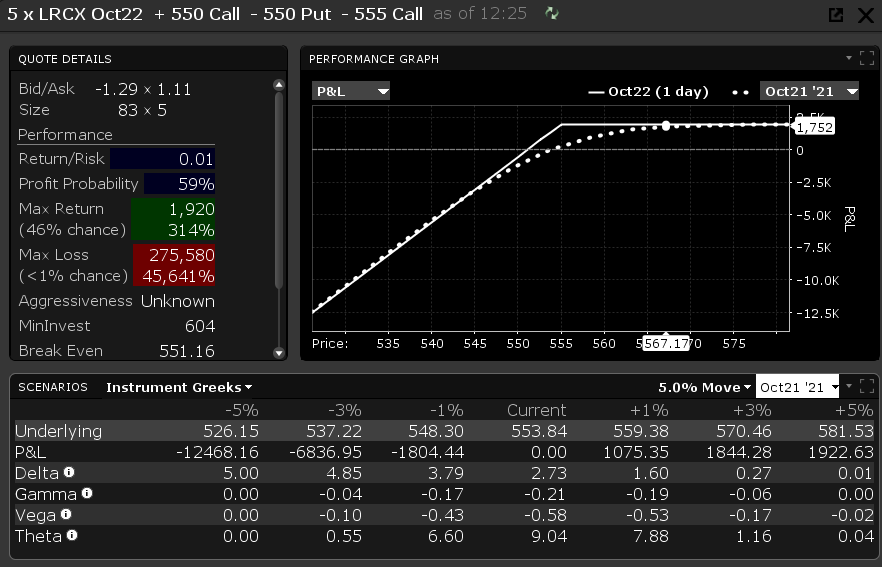882x567 pixels.
Task: Maximize the Scenarios panel
Action: pyautogui.click(x=867, y=386)
